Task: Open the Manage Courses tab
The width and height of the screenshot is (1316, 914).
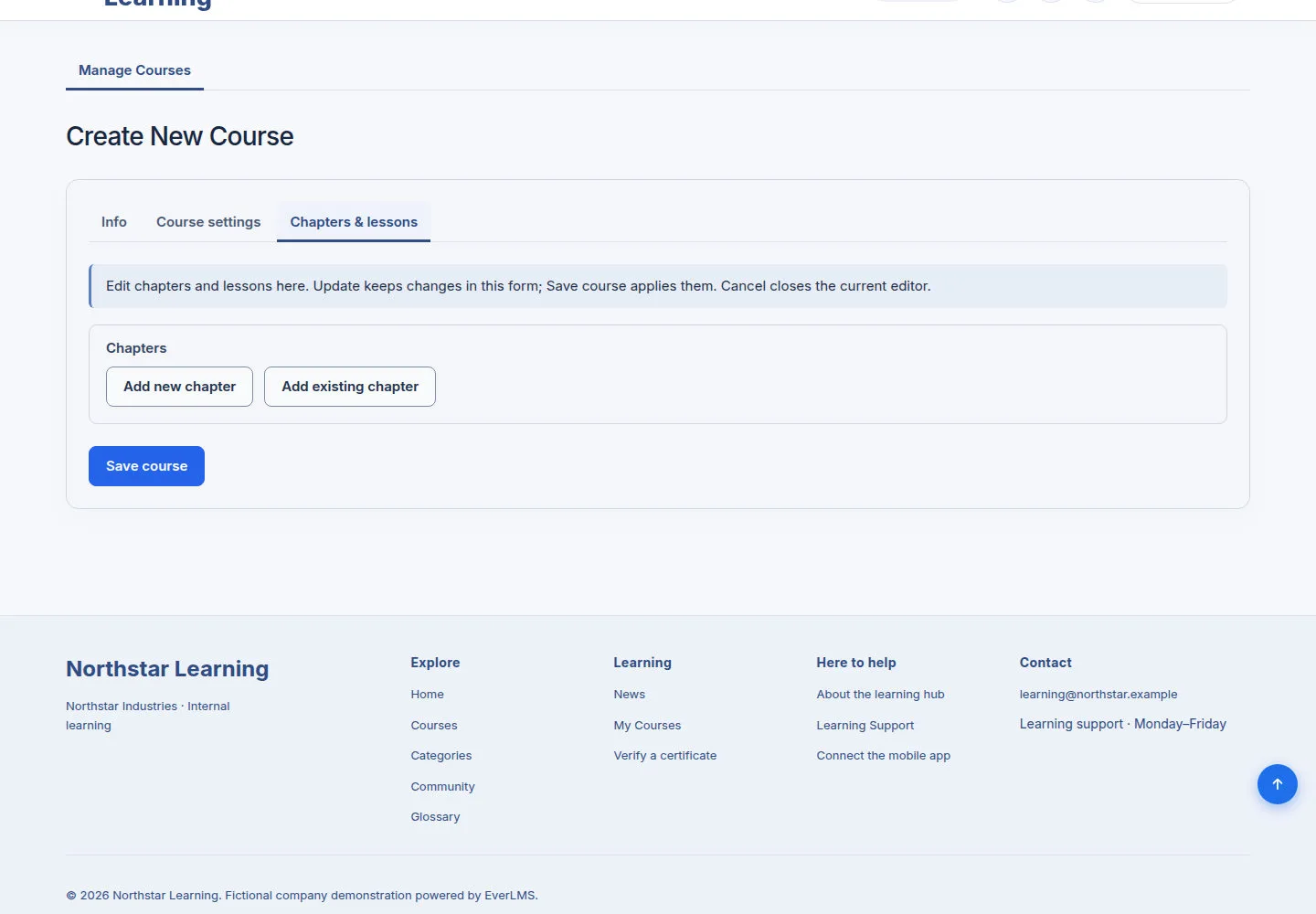Action: 134,70
